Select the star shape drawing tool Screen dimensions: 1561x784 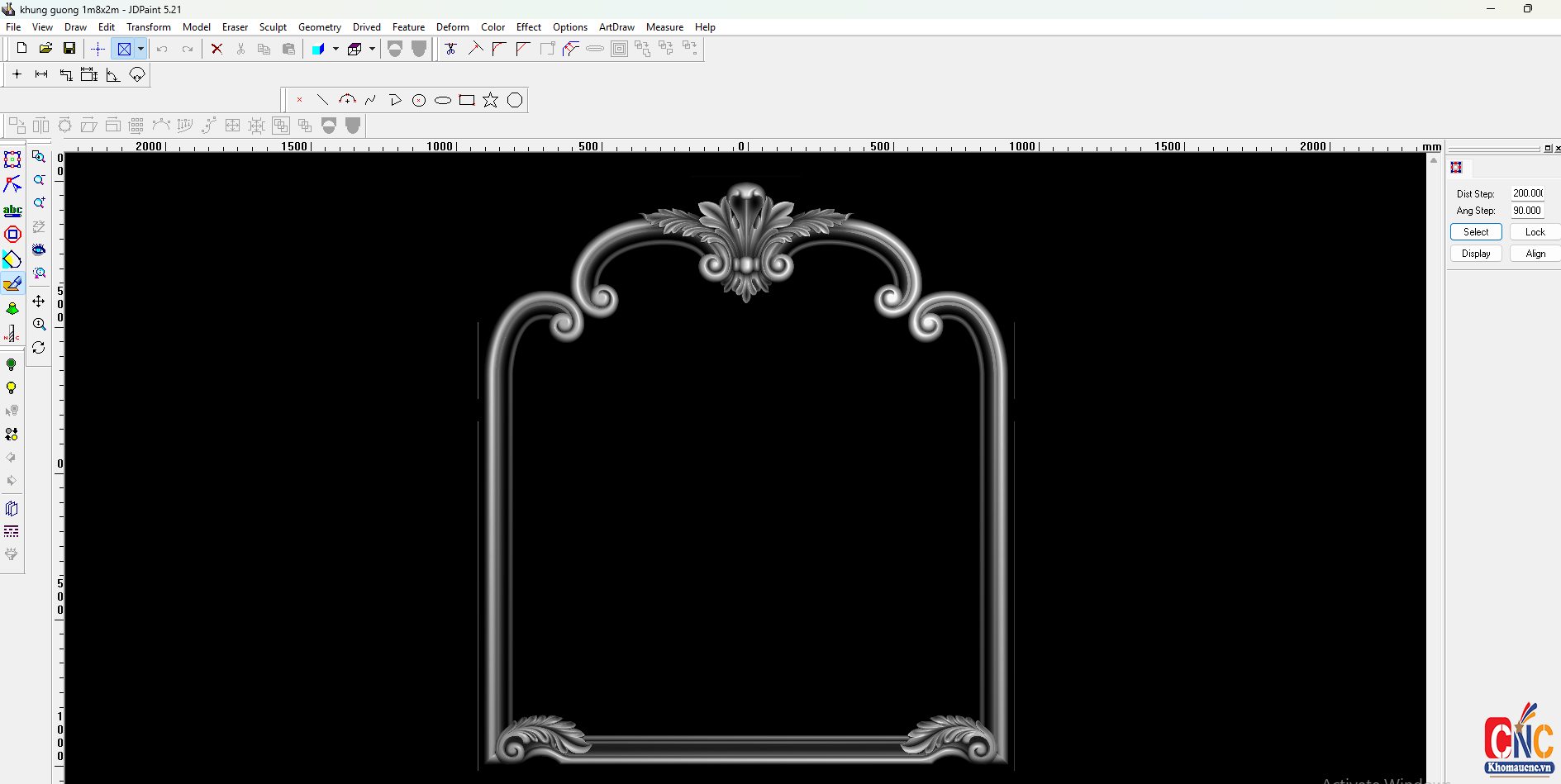coord(491,100)
